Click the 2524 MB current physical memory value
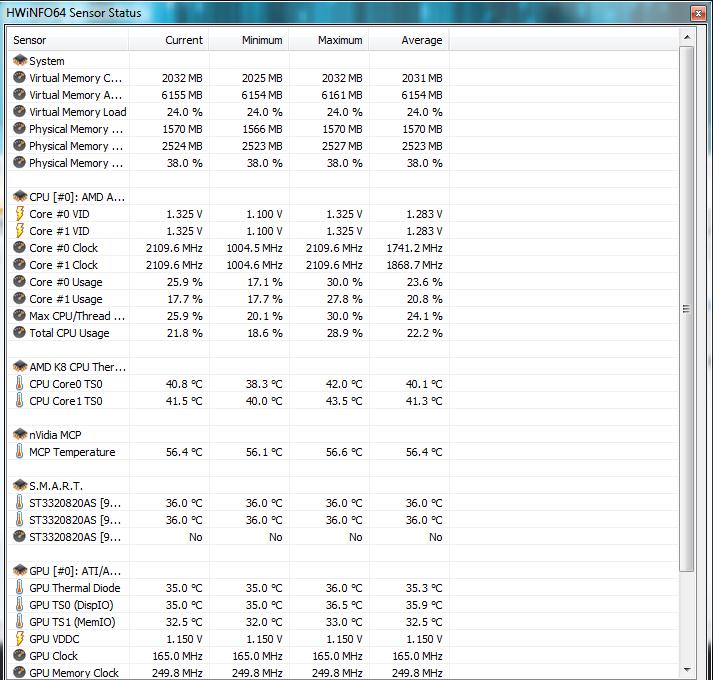 pos(182,146)
